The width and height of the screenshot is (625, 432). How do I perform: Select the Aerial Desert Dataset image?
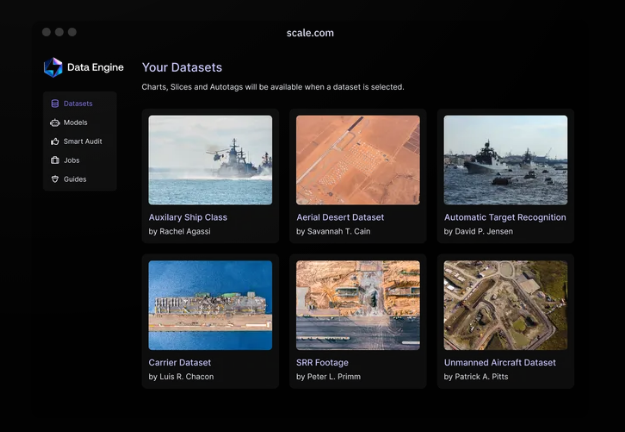(357, 160)
